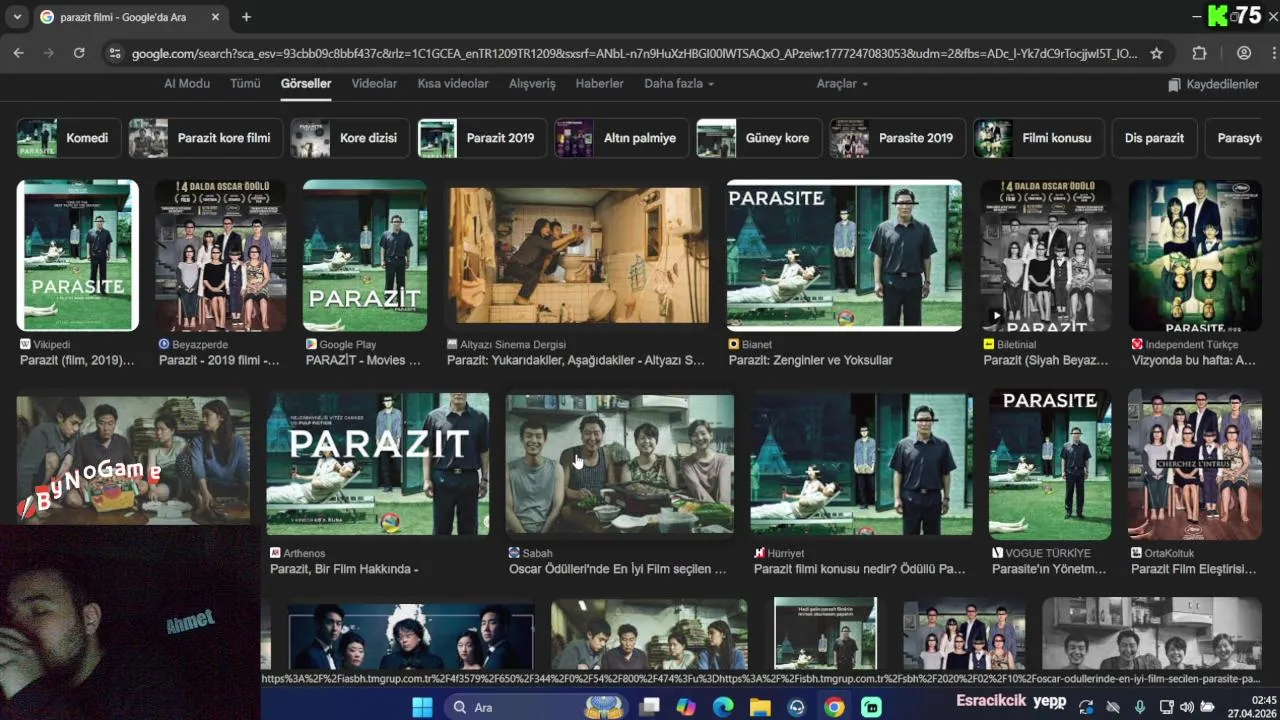Click the microphone tray icon
This screenshot has width=1280, height=720.
(1140, 707)
